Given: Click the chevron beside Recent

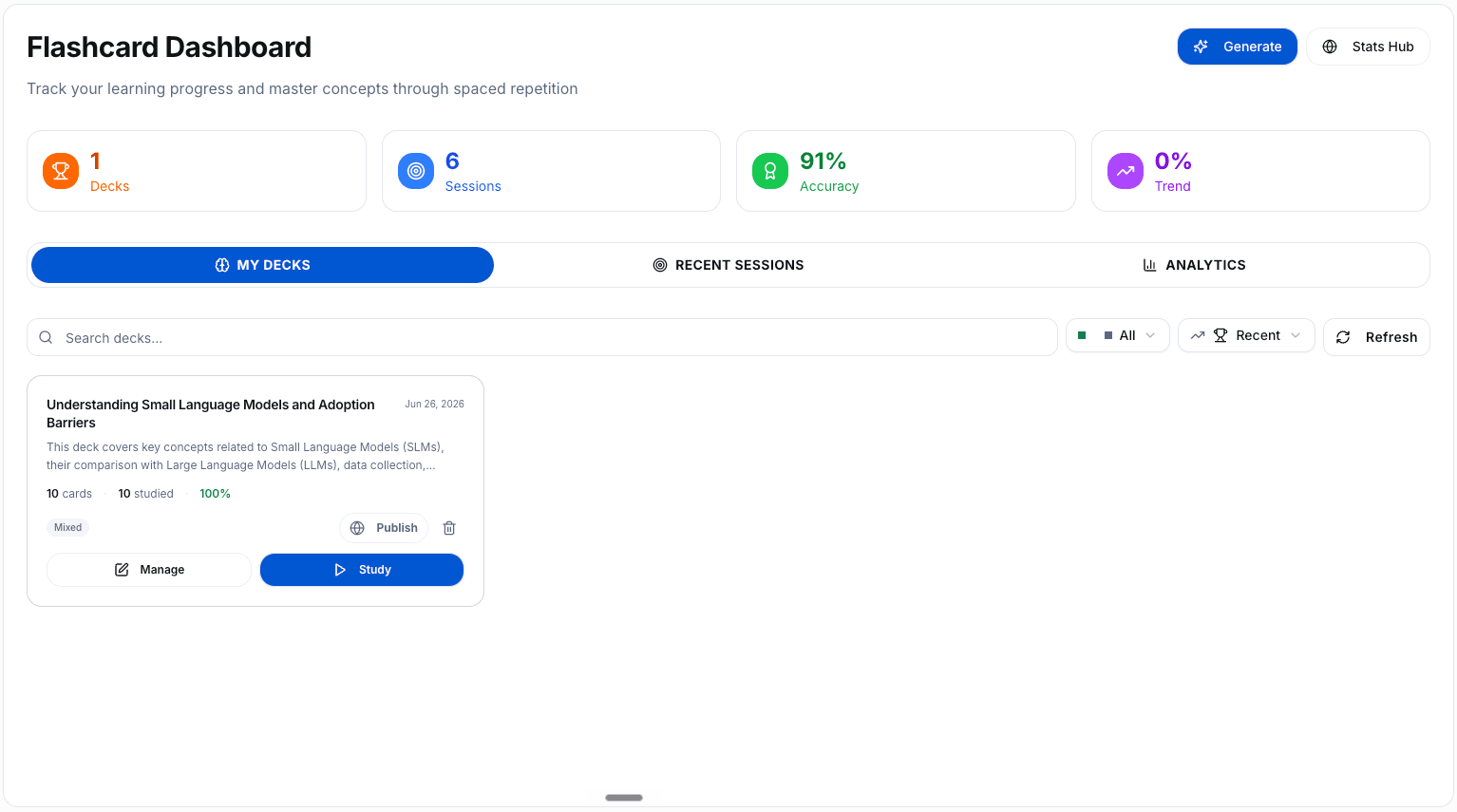Looking at the screenshot, I should [x=1296, y=335].
